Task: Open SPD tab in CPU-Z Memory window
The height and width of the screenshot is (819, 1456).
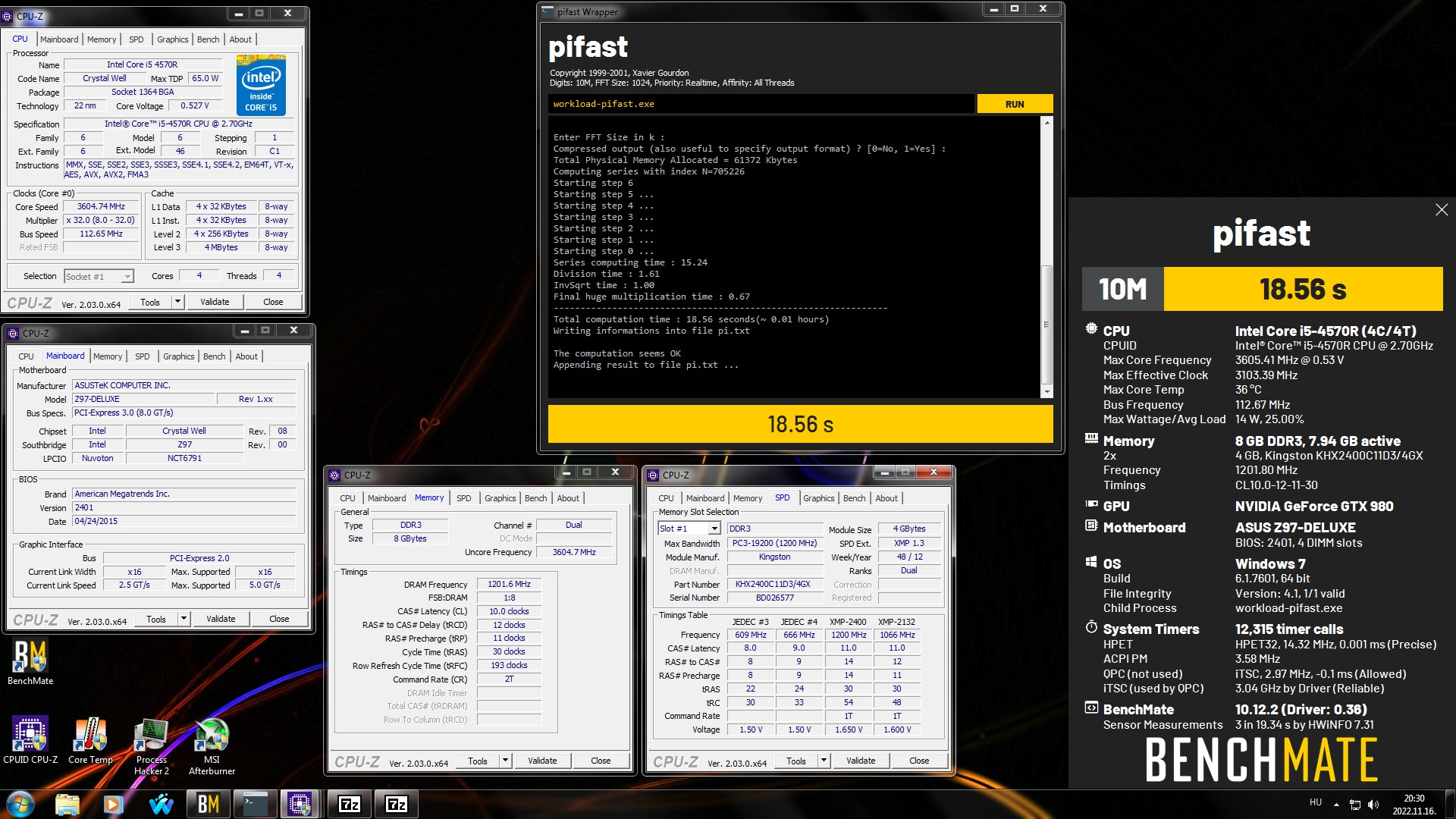Action: (x=464, y=498)
